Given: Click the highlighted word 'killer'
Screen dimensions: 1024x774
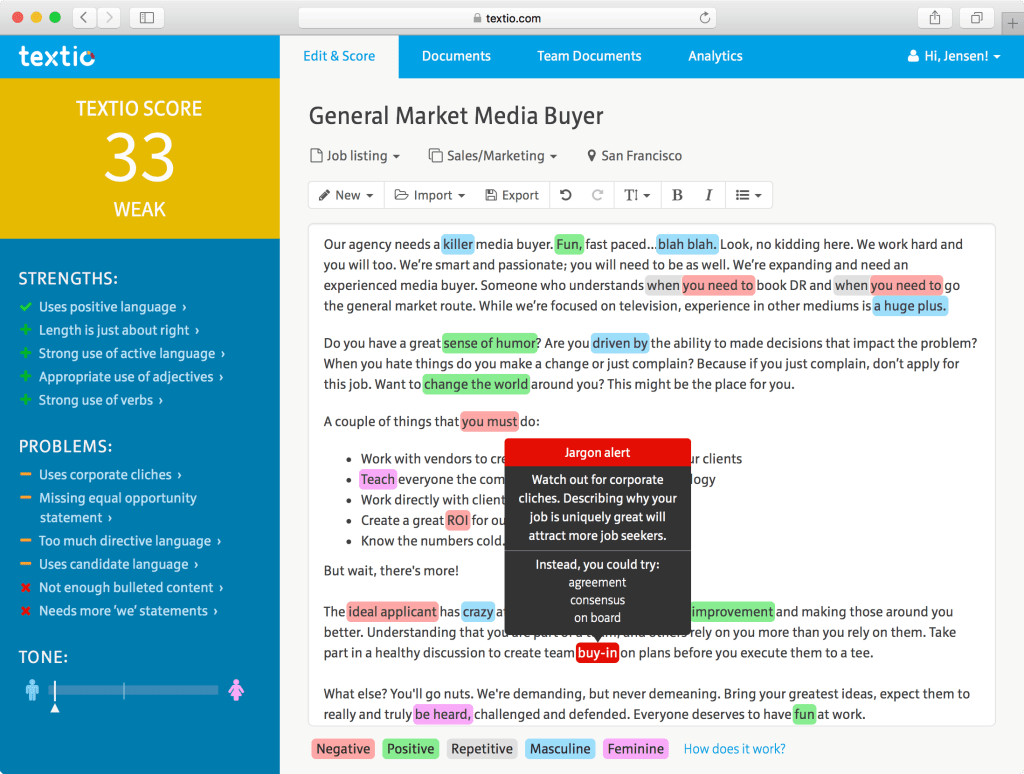Looking at the screenshot, I should pos(458,244).
